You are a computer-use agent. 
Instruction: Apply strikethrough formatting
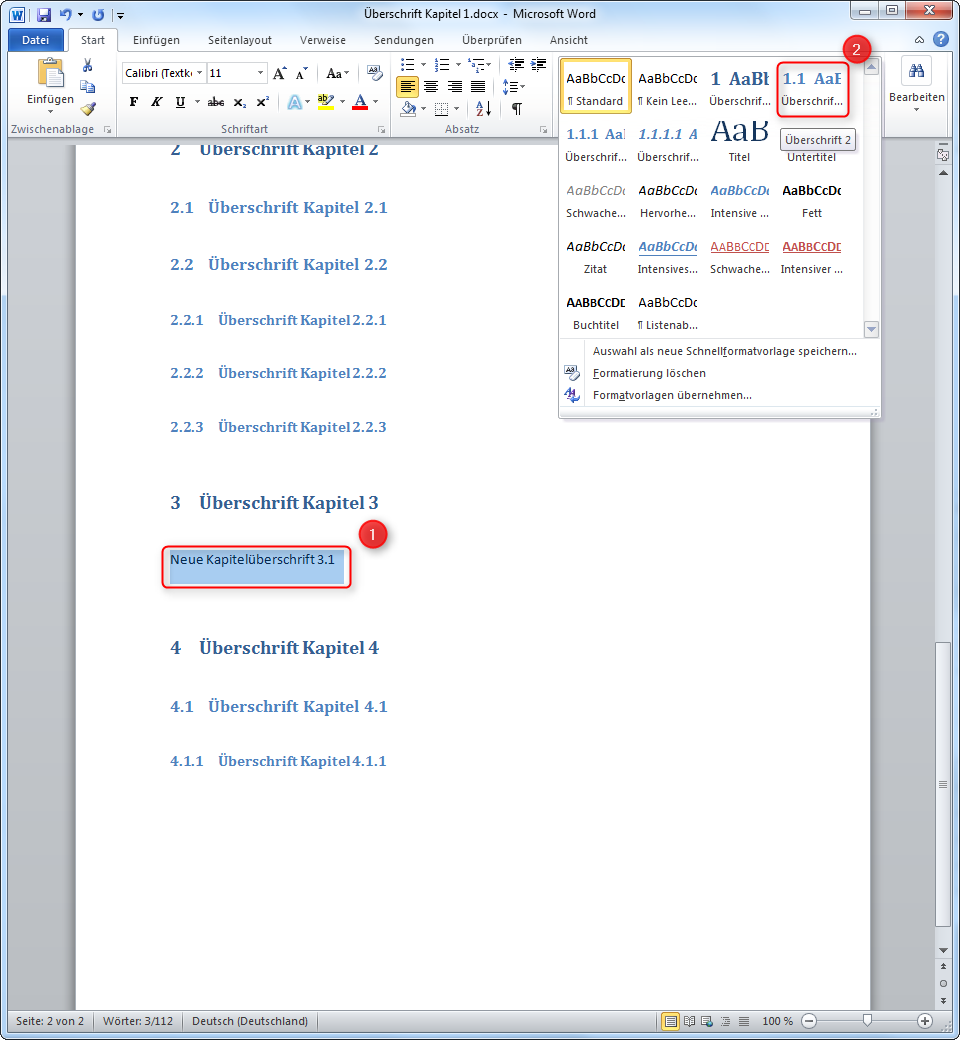tap(214, 101)
